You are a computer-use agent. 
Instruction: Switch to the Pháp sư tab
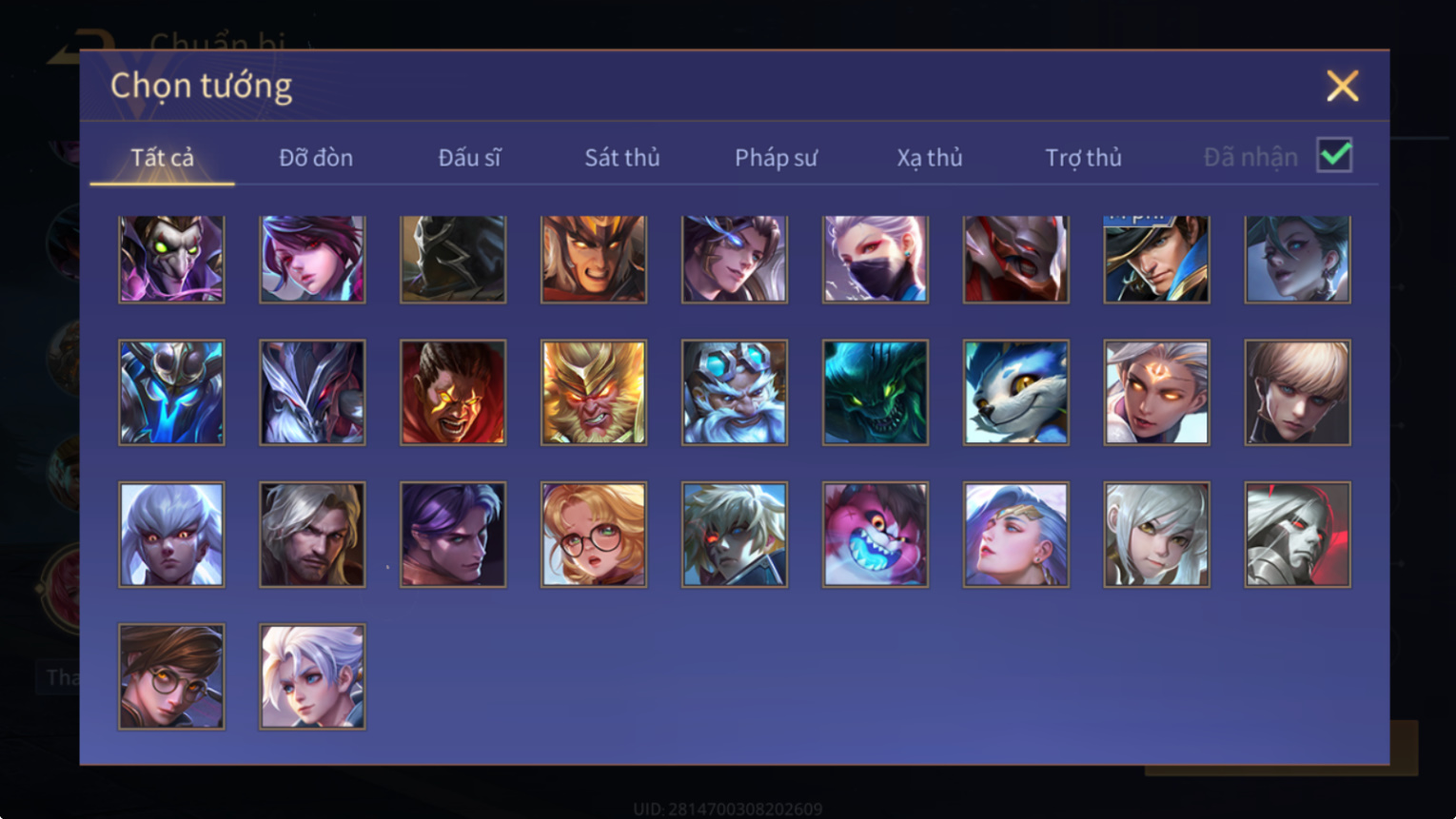pos(776,158)
